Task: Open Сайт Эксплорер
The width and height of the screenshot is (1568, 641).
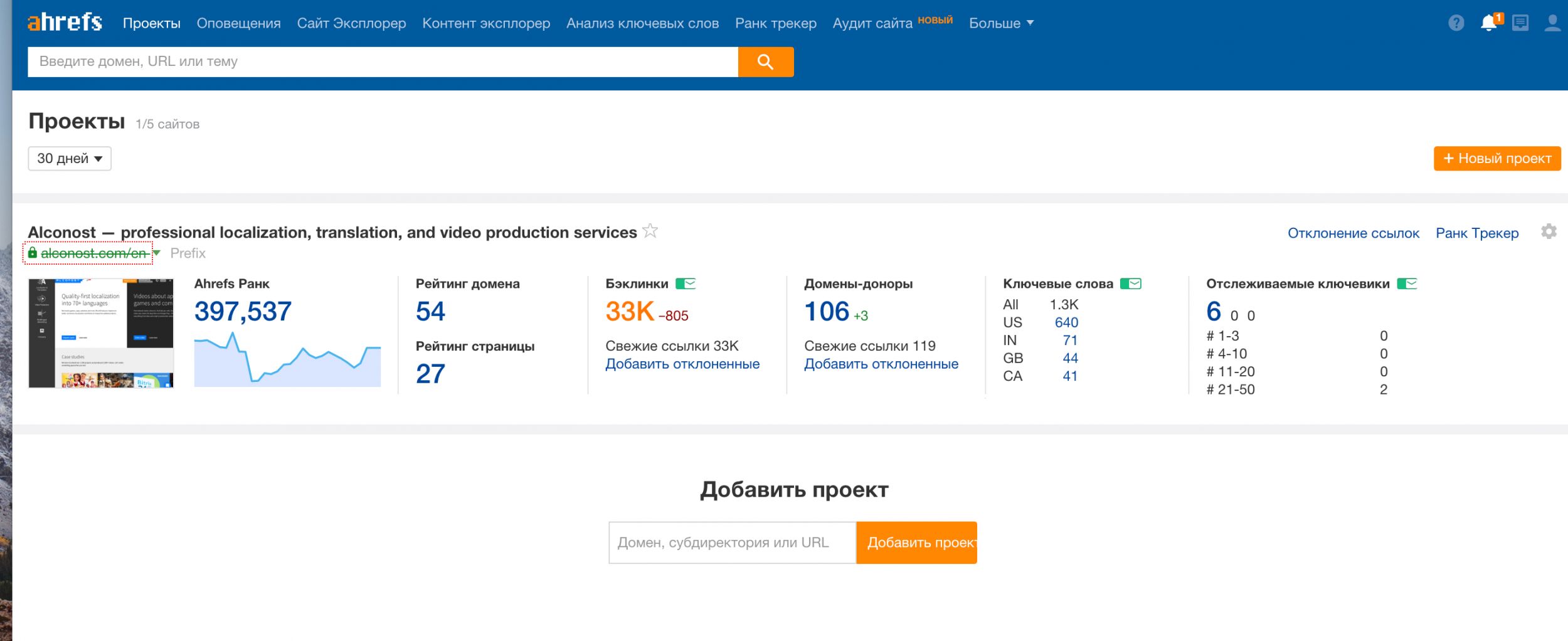Action: coord(351,23)
